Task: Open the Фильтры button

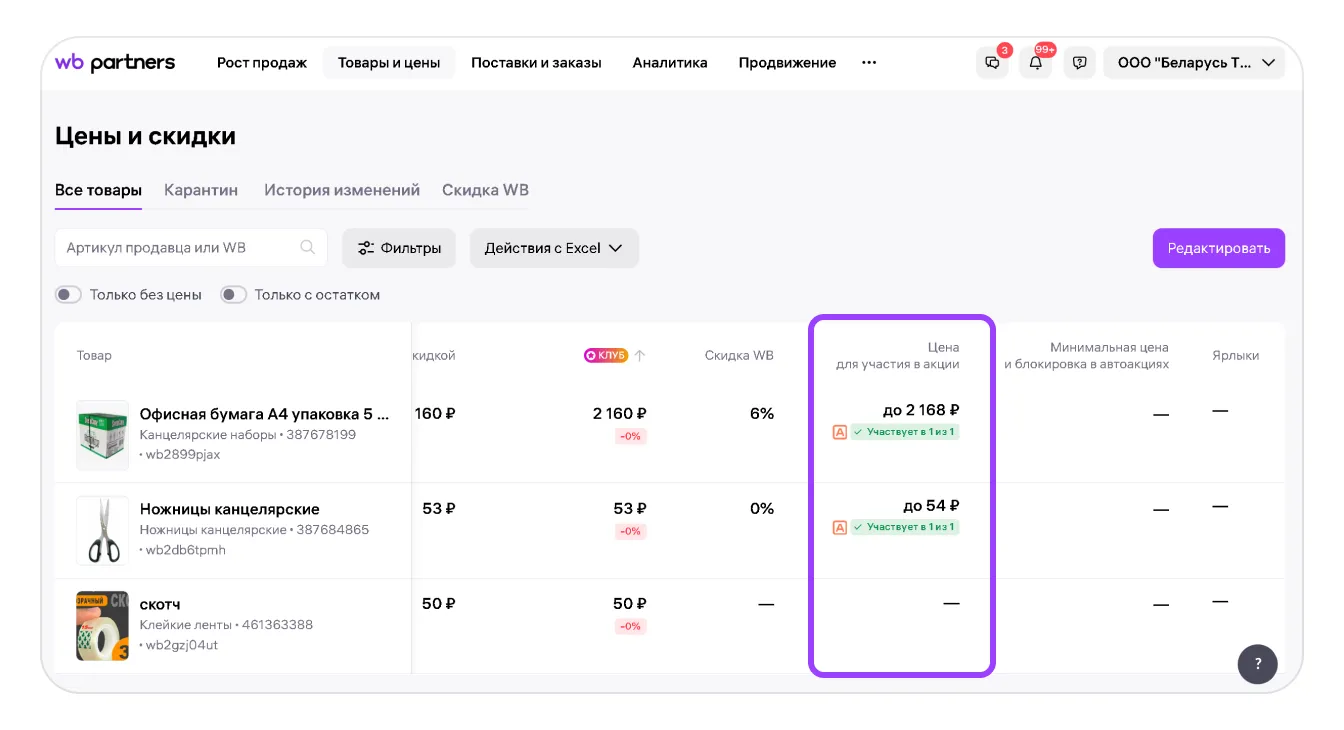Action: [x=399, y=248]
